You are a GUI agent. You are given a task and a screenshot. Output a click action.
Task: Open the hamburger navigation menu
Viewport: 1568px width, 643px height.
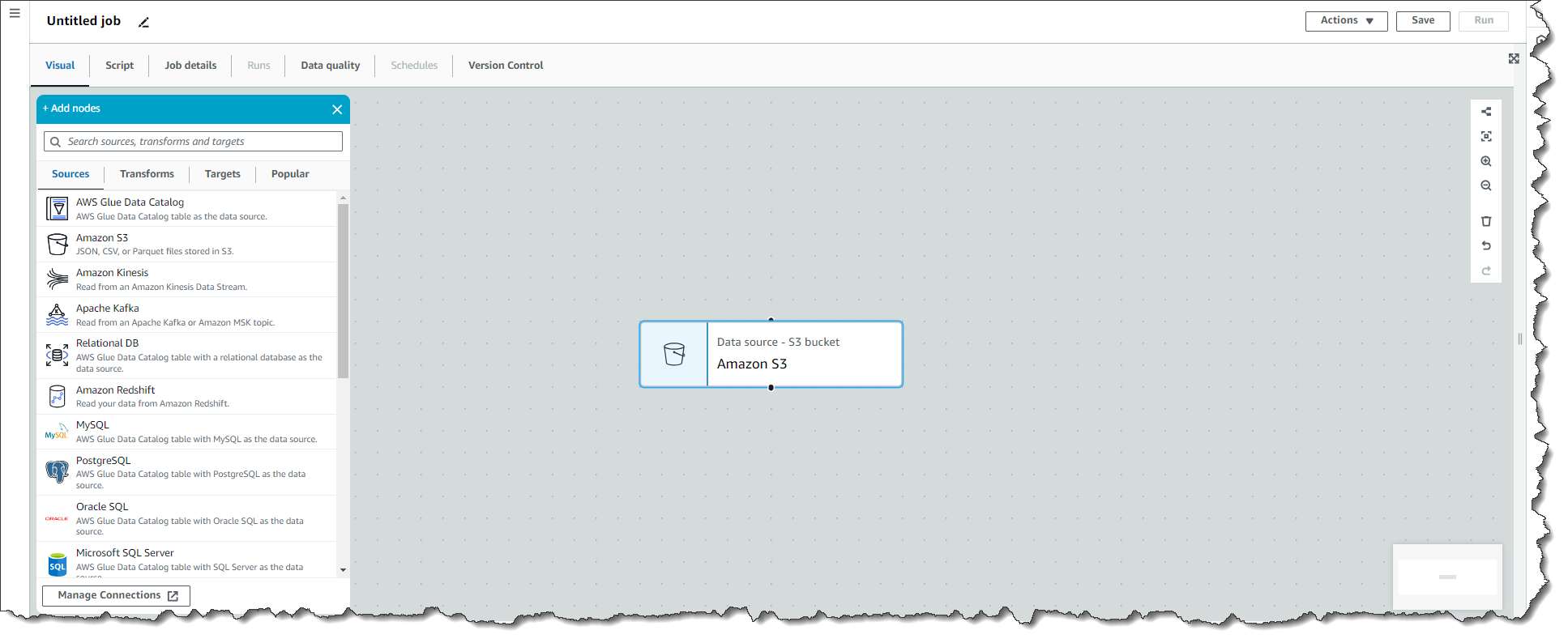(x=15, y=14)
